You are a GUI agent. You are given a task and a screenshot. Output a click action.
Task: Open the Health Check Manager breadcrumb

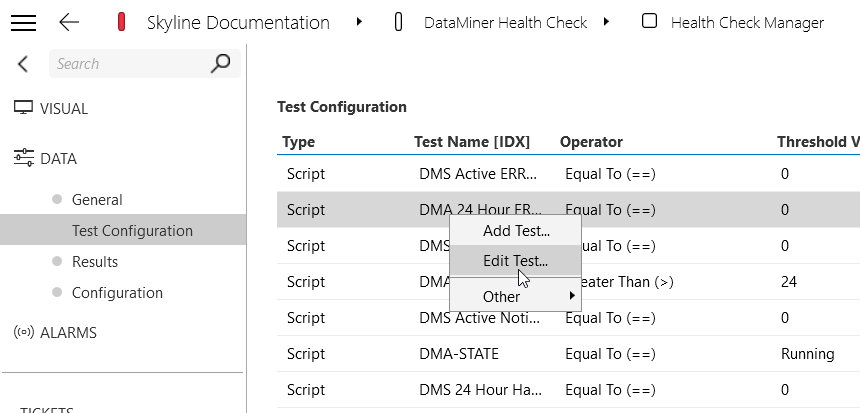747,23
